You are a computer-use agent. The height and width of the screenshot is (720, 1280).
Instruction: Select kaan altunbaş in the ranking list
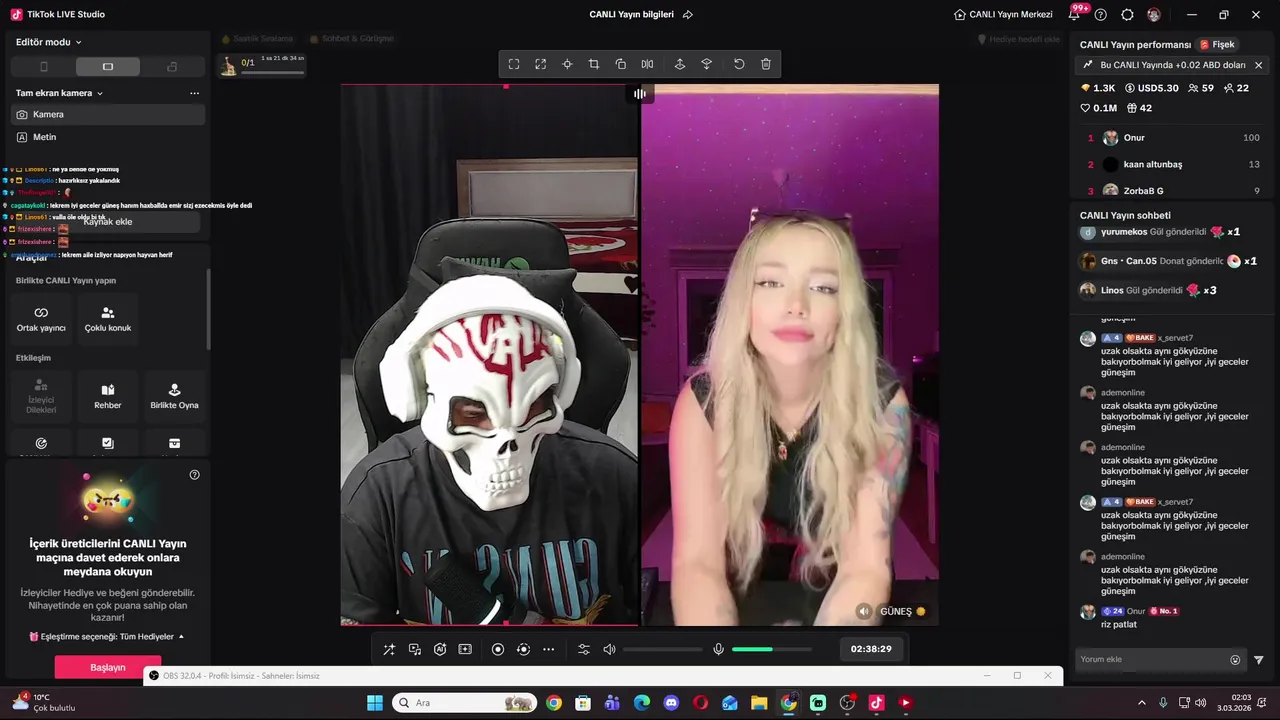(1173, 164)
